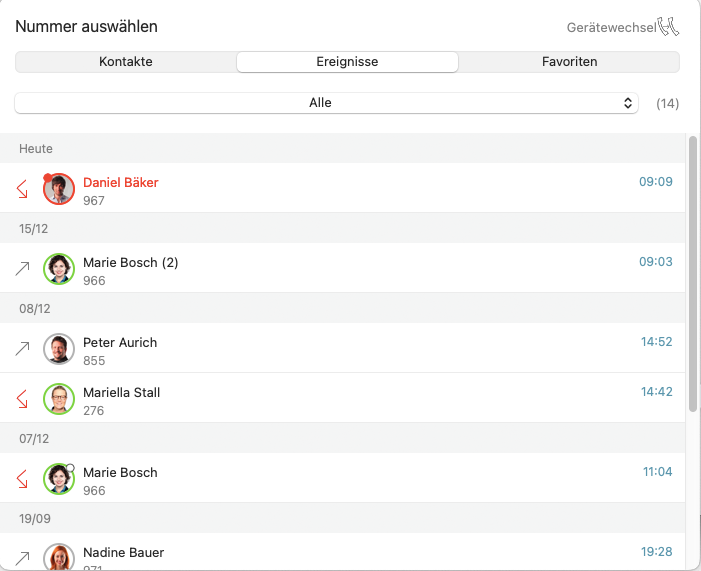Screen dimensions: 701x571
Task: Click the Gerätewechsel handset icon
Action: (x=669, y=26)
